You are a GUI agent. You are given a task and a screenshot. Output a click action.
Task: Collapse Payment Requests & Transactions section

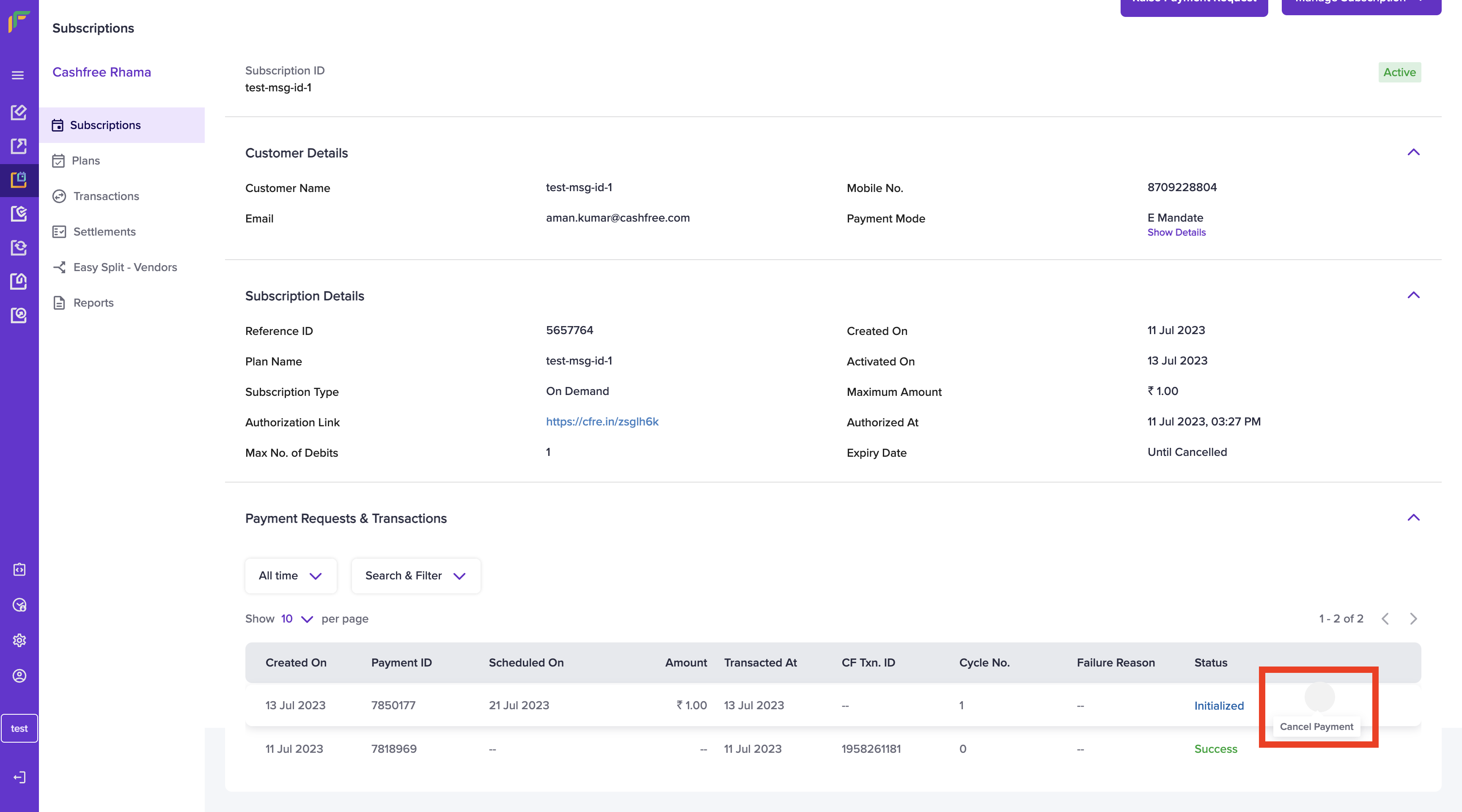tap(1413, 518)
